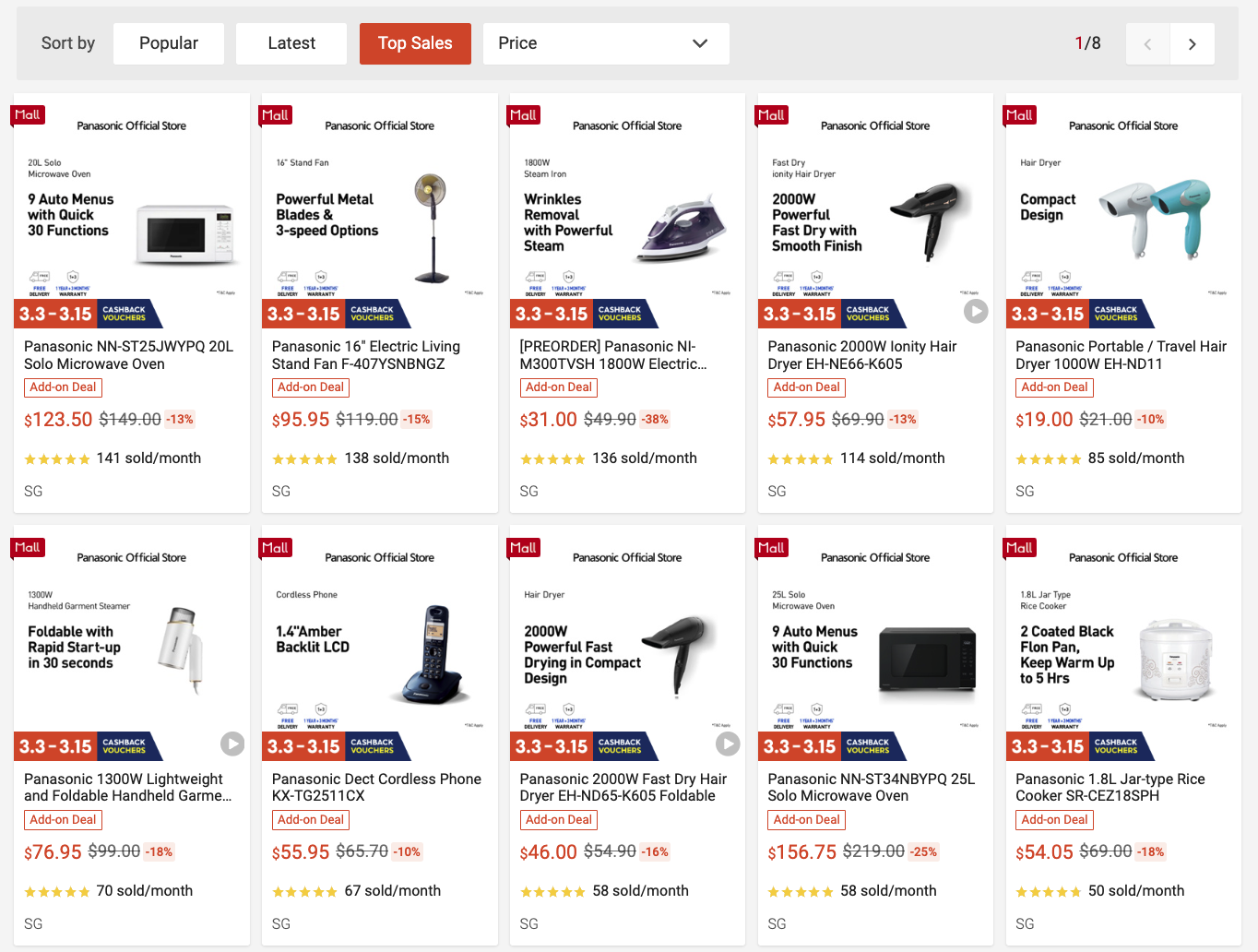Play video on Handheld Garment Steamer listing

coord(231,744)
